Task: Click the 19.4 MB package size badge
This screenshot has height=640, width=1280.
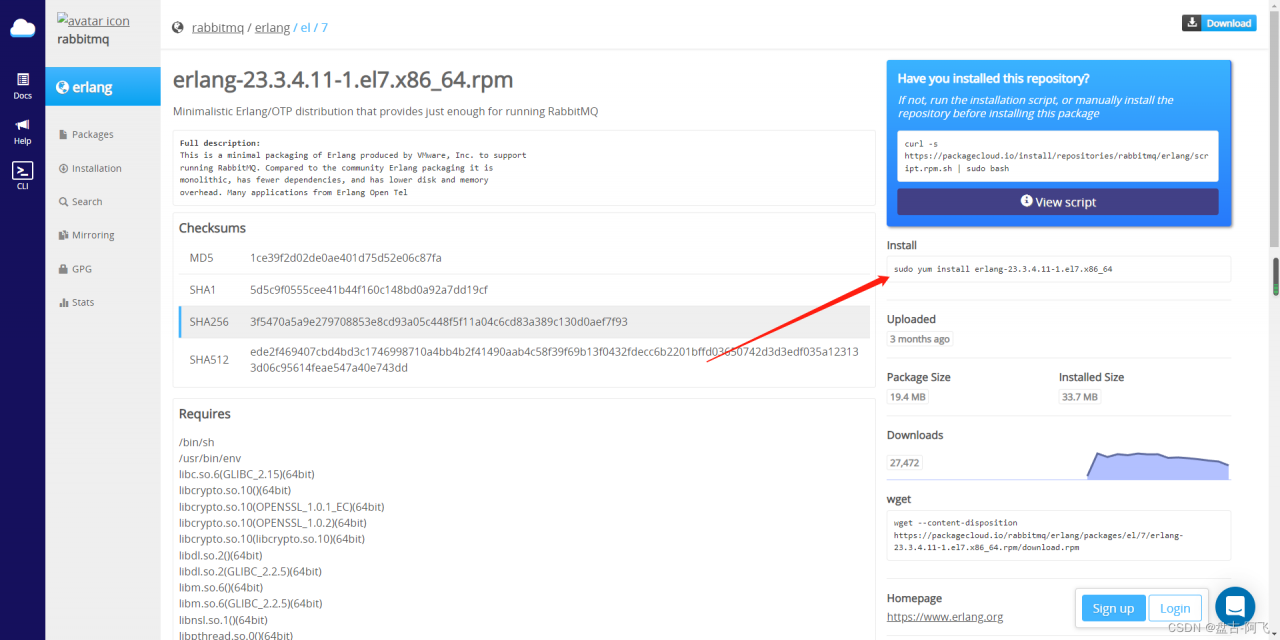Action: click(908, 397)
